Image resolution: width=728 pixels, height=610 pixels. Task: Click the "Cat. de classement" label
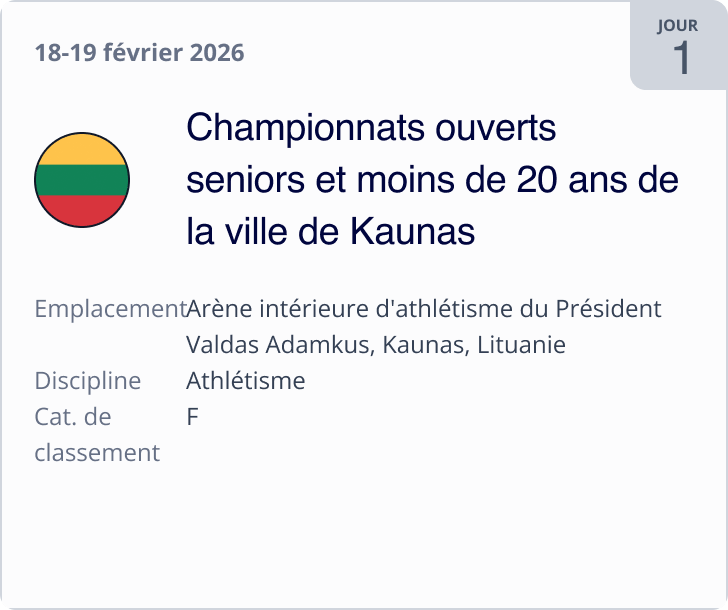pos(96,434)
